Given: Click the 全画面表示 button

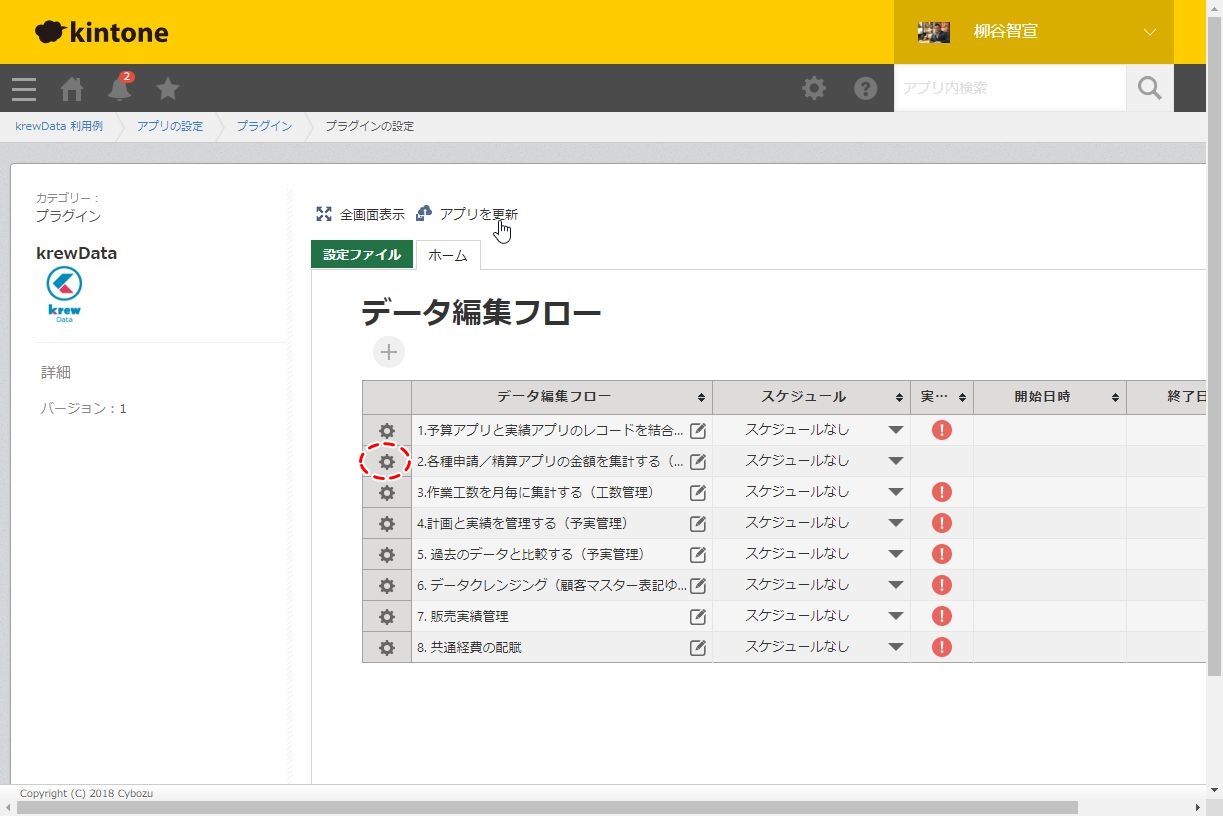Looking at the screenshot, I should pos(361,214).
